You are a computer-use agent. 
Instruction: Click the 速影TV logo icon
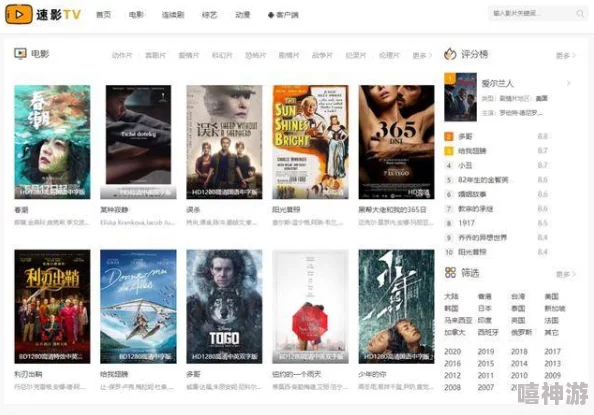19,14
